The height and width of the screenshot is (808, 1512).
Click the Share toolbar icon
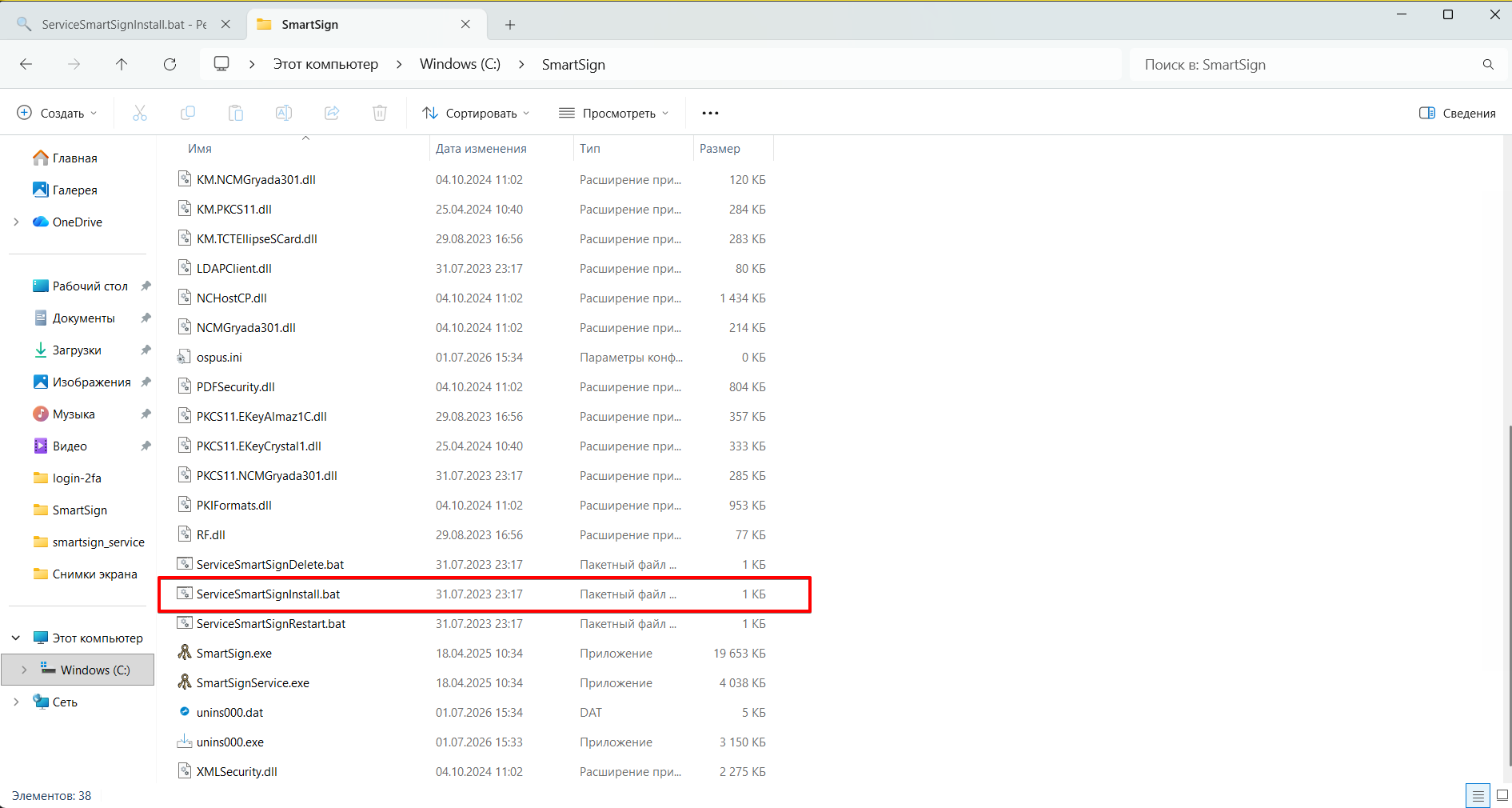332,113
